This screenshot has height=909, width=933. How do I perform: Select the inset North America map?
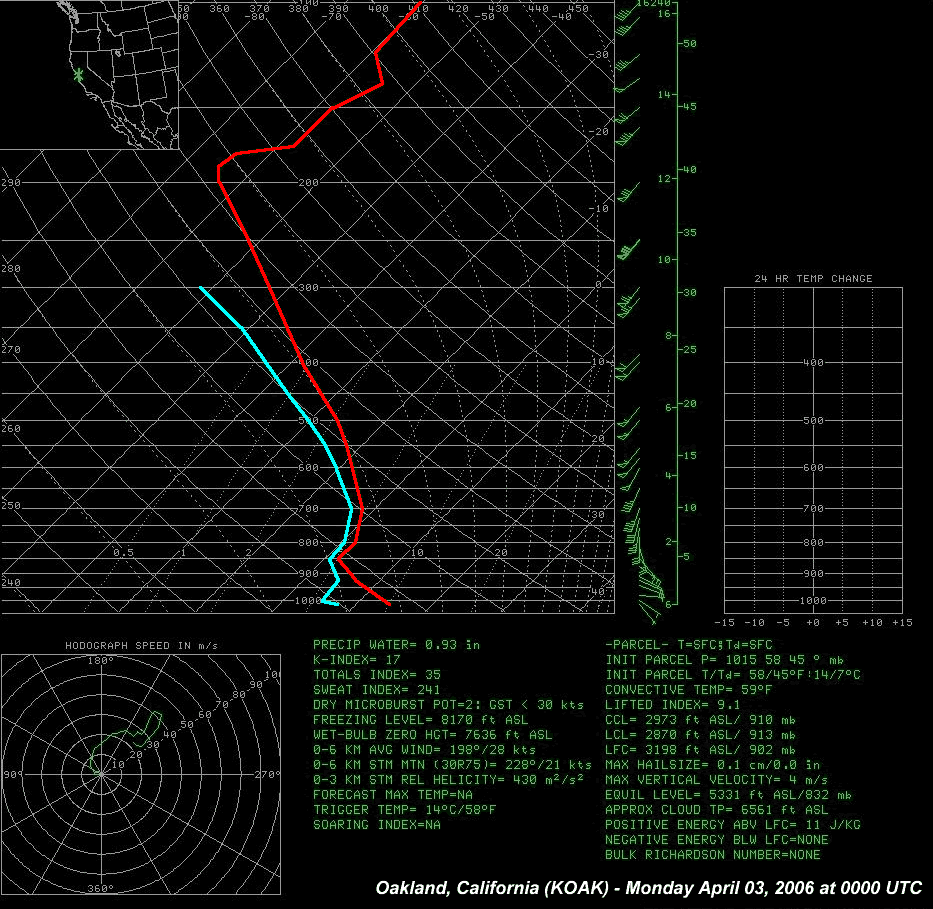coord(89,74)
